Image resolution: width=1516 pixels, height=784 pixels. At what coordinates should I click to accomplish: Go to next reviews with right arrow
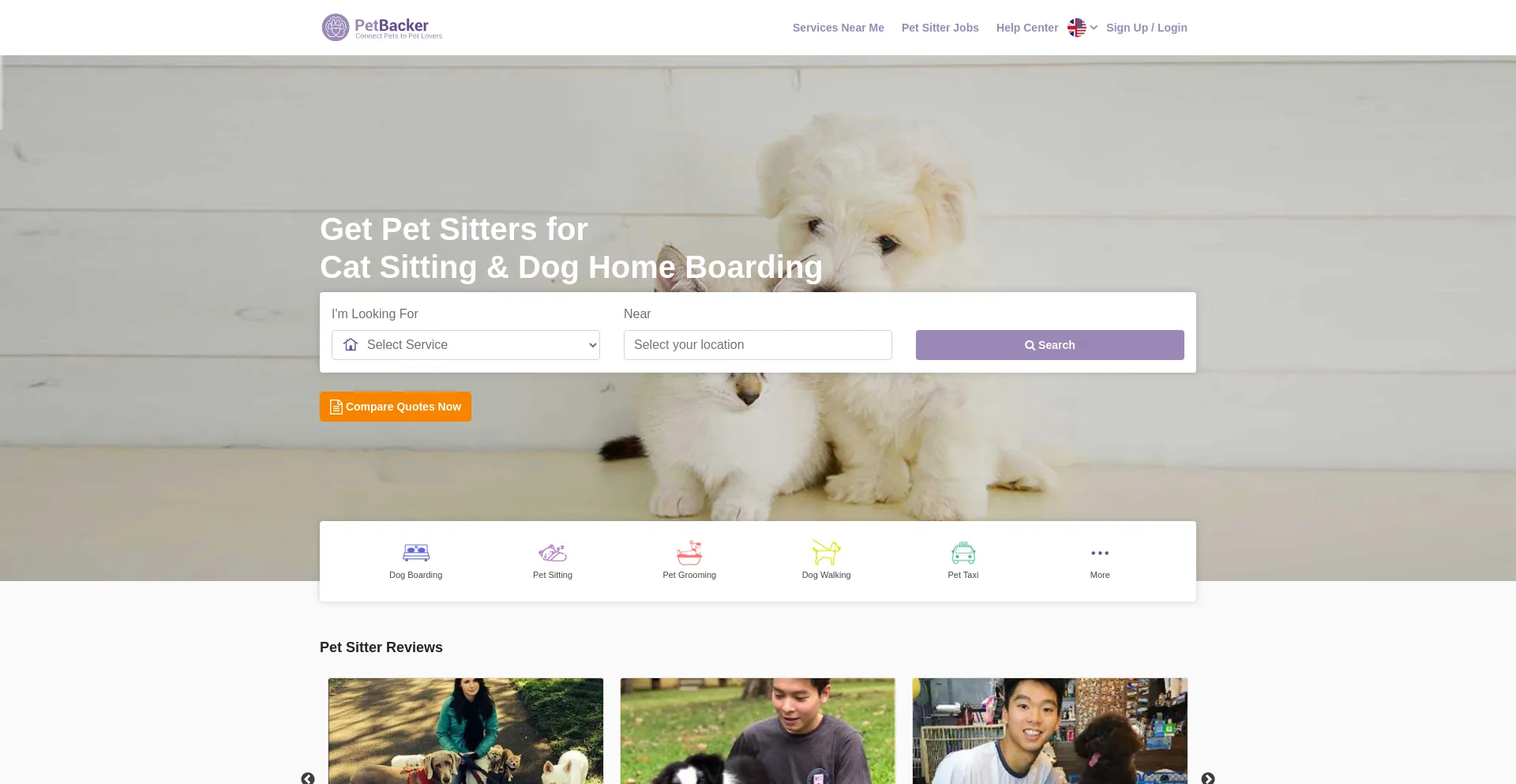1208,778
